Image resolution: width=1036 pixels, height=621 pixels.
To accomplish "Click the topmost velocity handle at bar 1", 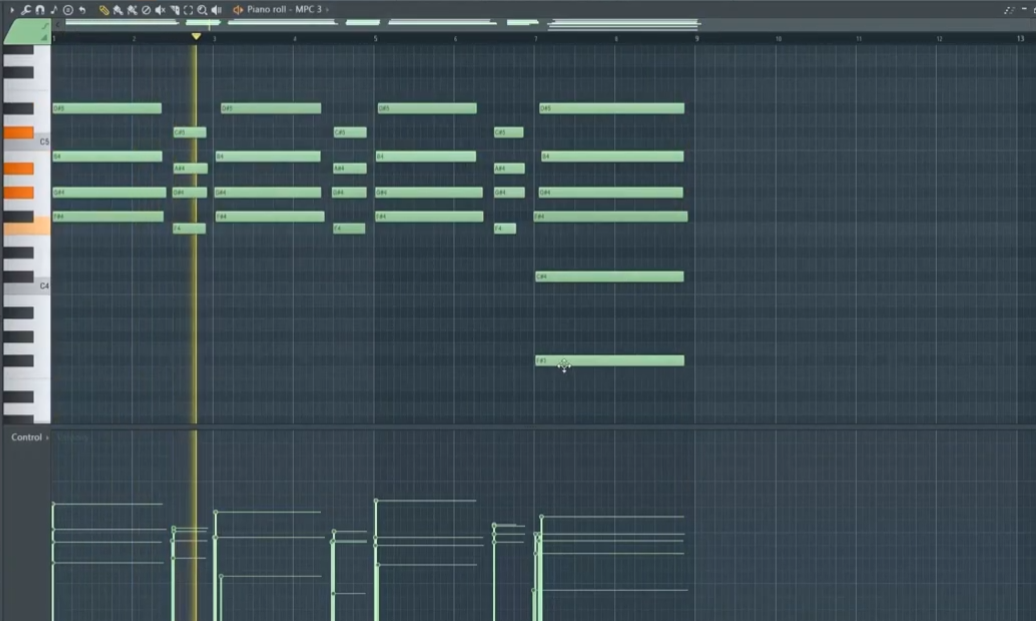I will point(54,504).
